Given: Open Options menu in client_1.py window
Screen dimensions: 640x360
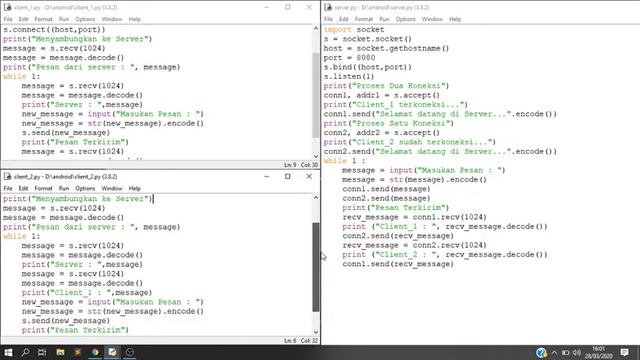Looking at the screenshot, I should [85, 19].
